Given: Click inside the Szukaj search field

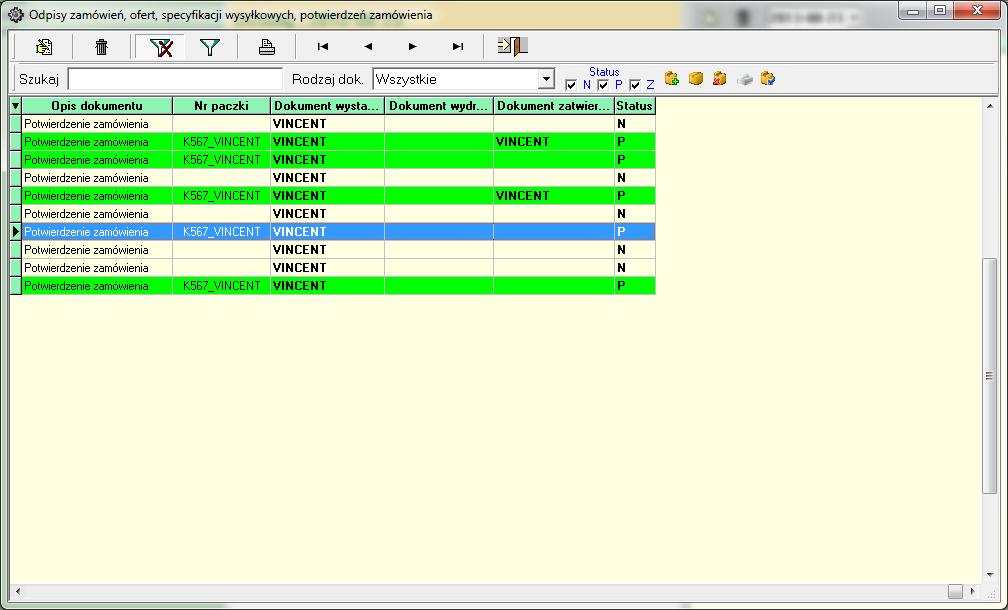Looking at the screenshot, I should [x=175, y=79].
